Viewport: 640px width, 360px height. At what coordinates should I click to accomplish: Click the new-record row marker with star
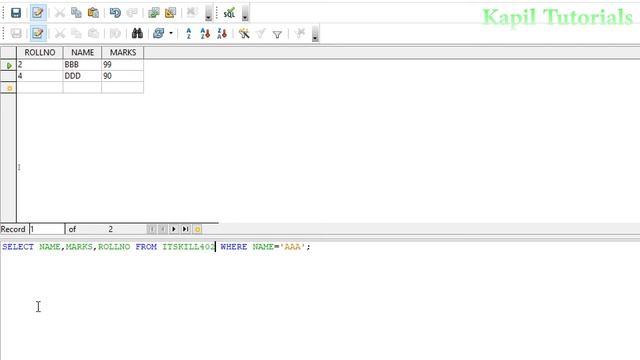click(8, 87)
